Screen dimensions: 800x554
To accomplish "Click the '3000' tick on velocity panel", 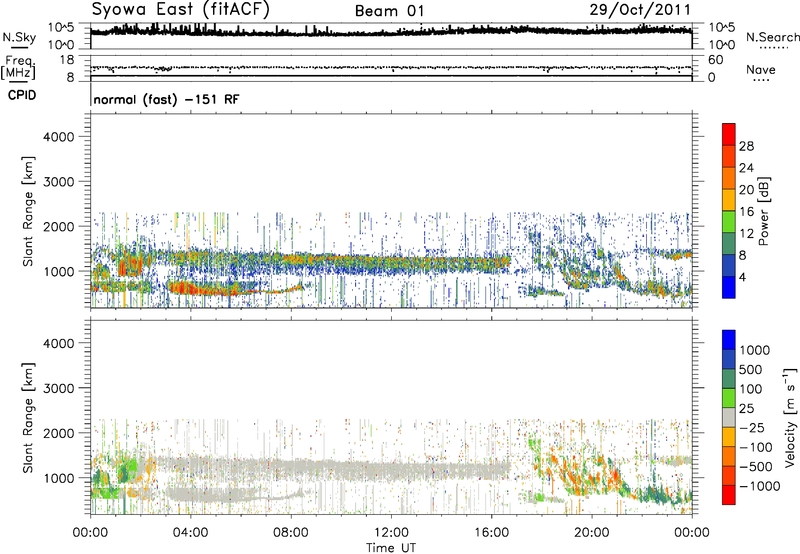I will pos(59,388).
